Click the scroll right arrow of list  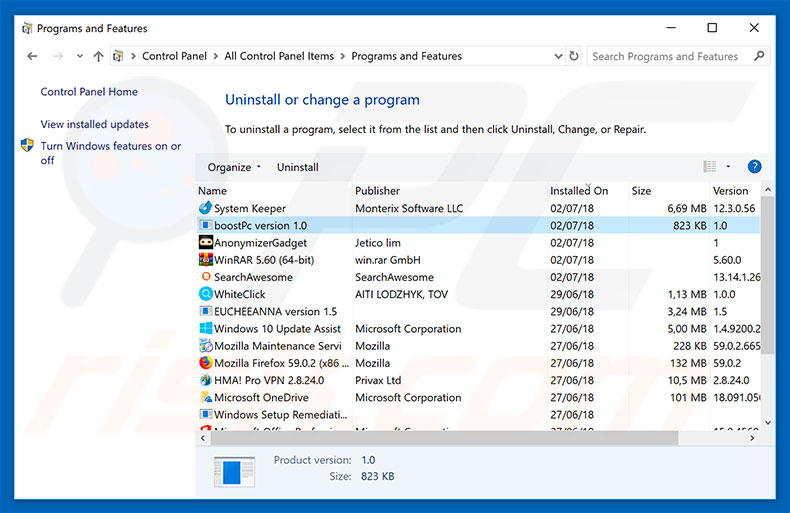tap(752, 438)
